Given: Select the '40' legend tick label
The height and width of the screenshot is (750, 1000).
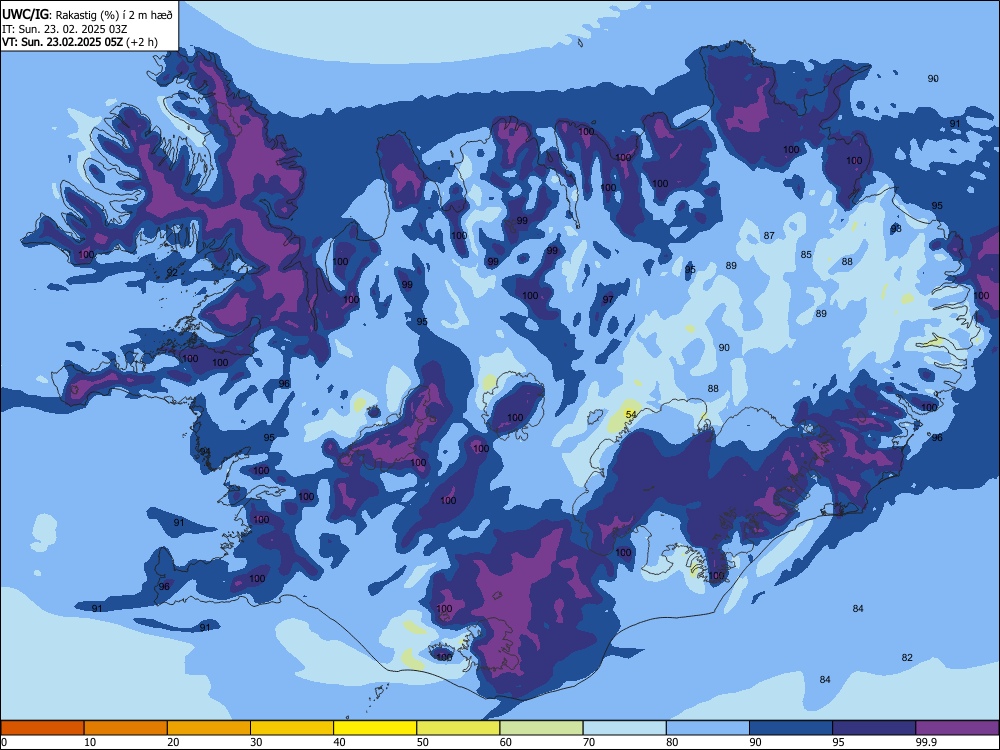Looking at the screenshot, I should [339, 742].
